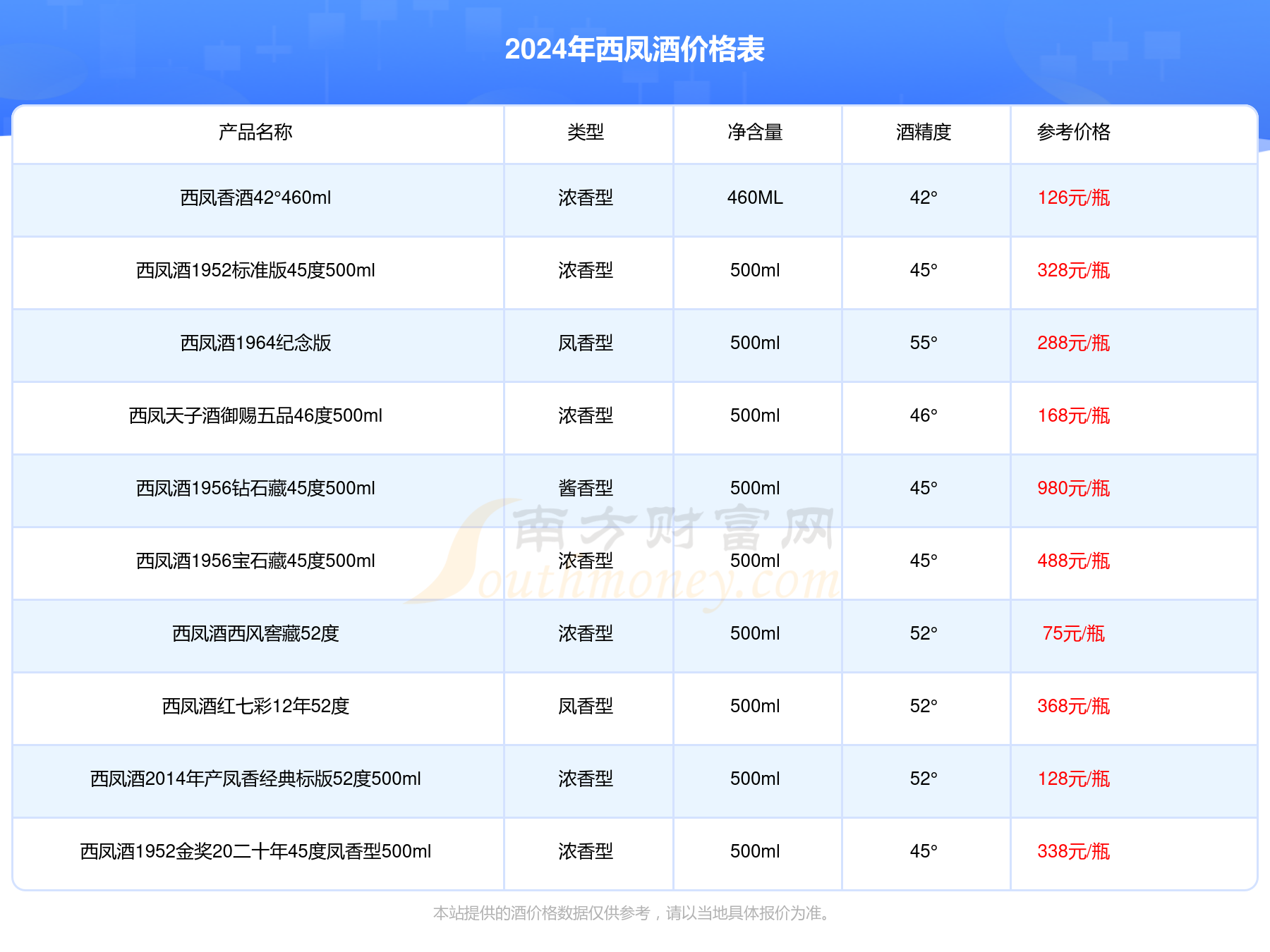Select product 西凤酒红七彩12年52度
The height and width of the screenshot is (952, 1270).
point(255,706)
